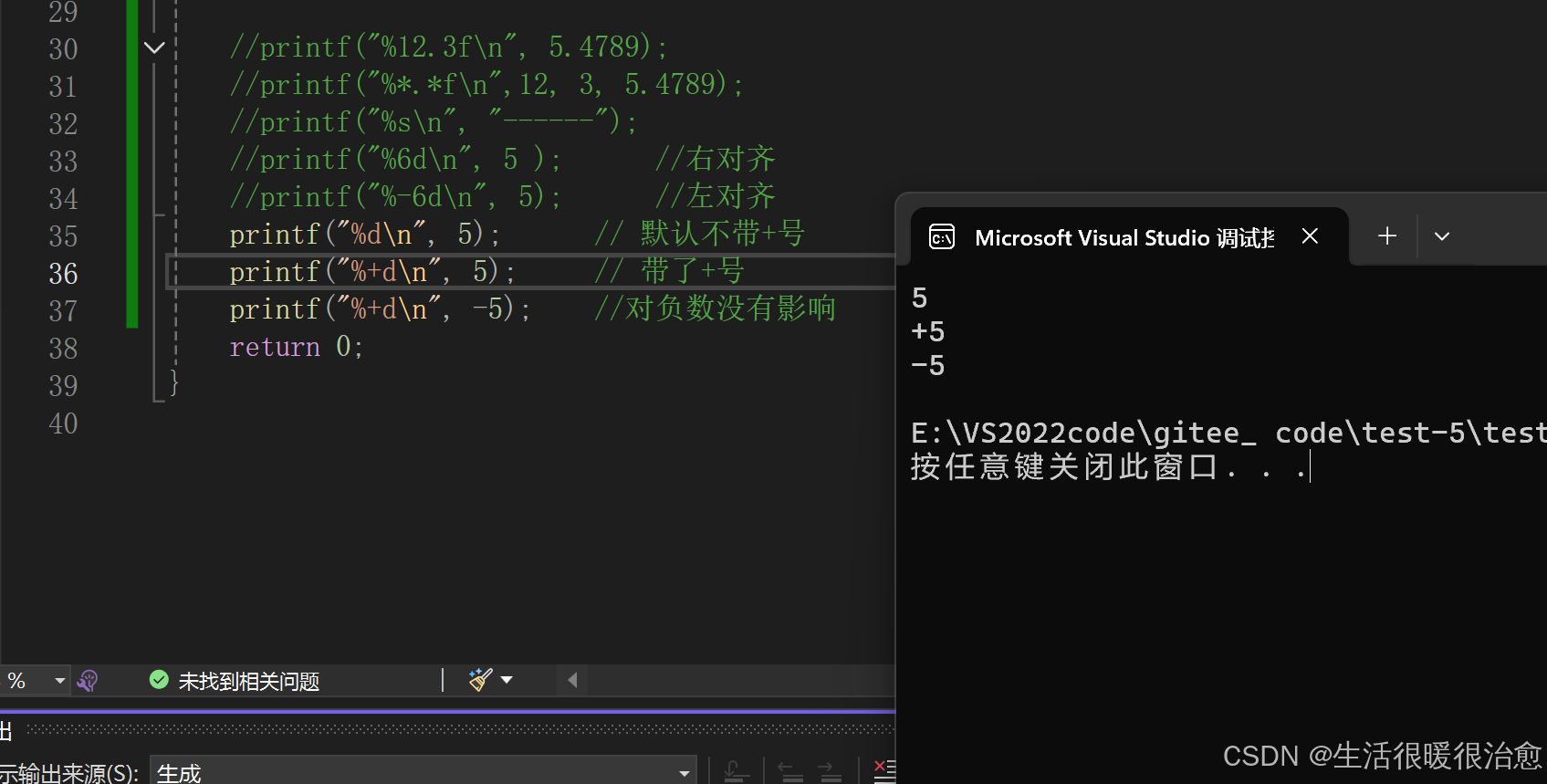Click the comment 默认不带+号
Screen dimensions: 1547x784
tap(722, 234)
